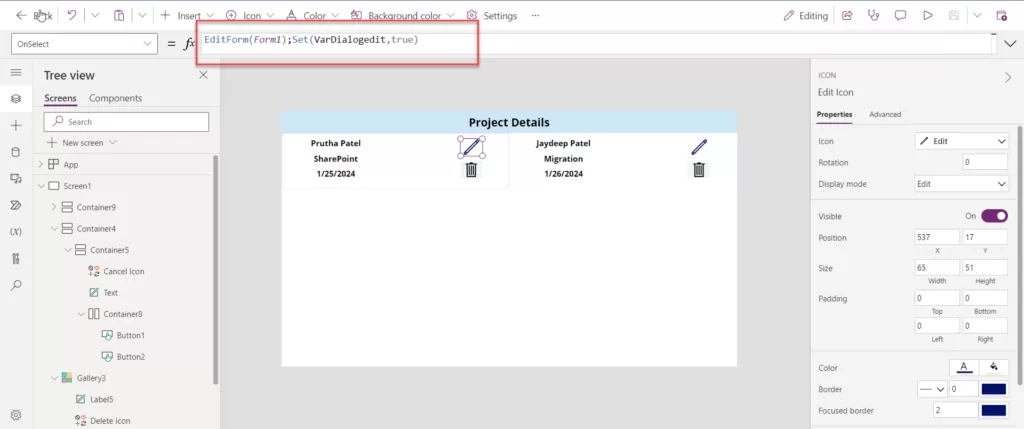
Task: Click the Settings button in toolbar
Action: pyautogui.click(x=493, y=16)
